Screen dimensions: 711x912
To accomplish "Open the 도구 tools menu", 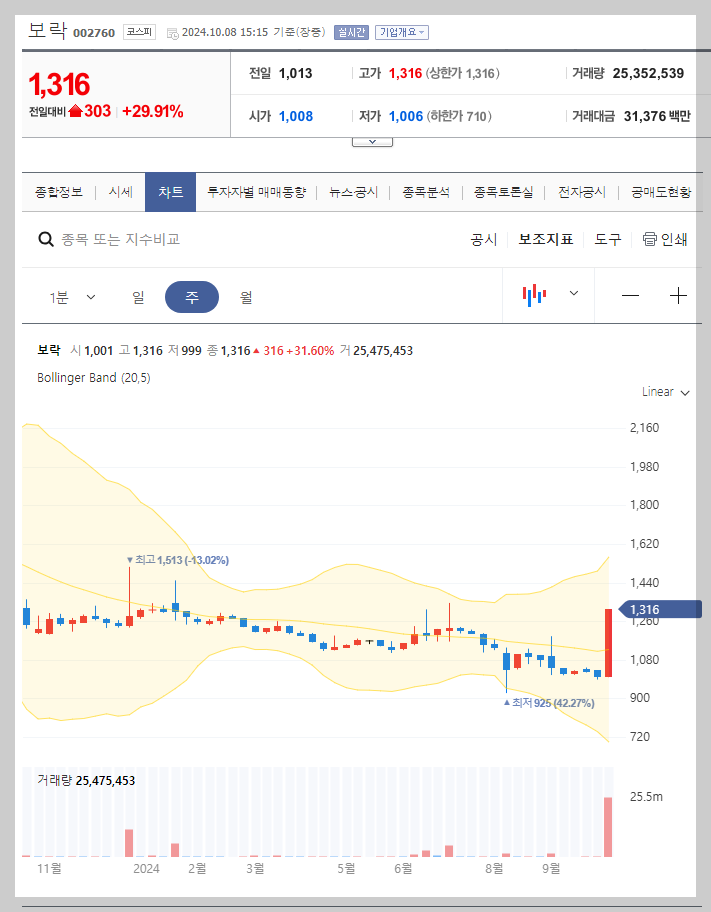I will click(607, 239).
